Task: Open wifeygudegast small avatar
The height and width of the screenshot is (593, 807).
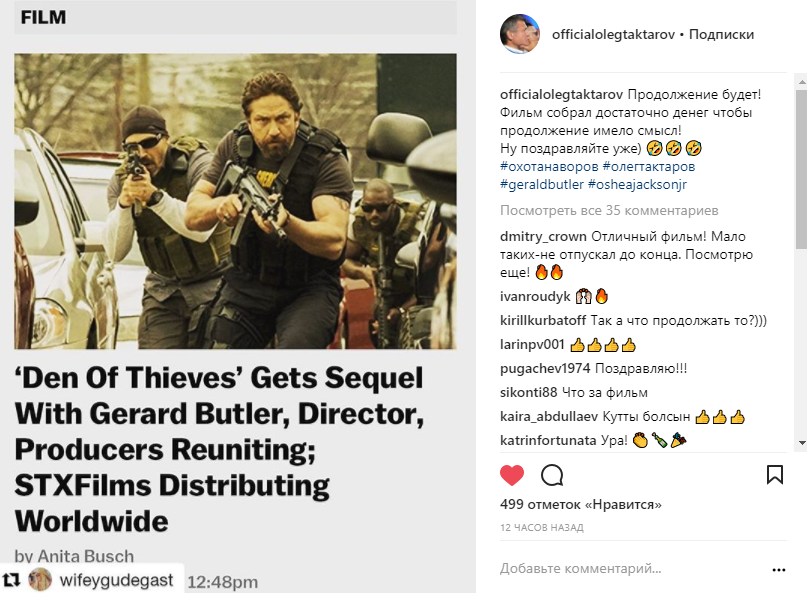Action: (40, 580)
